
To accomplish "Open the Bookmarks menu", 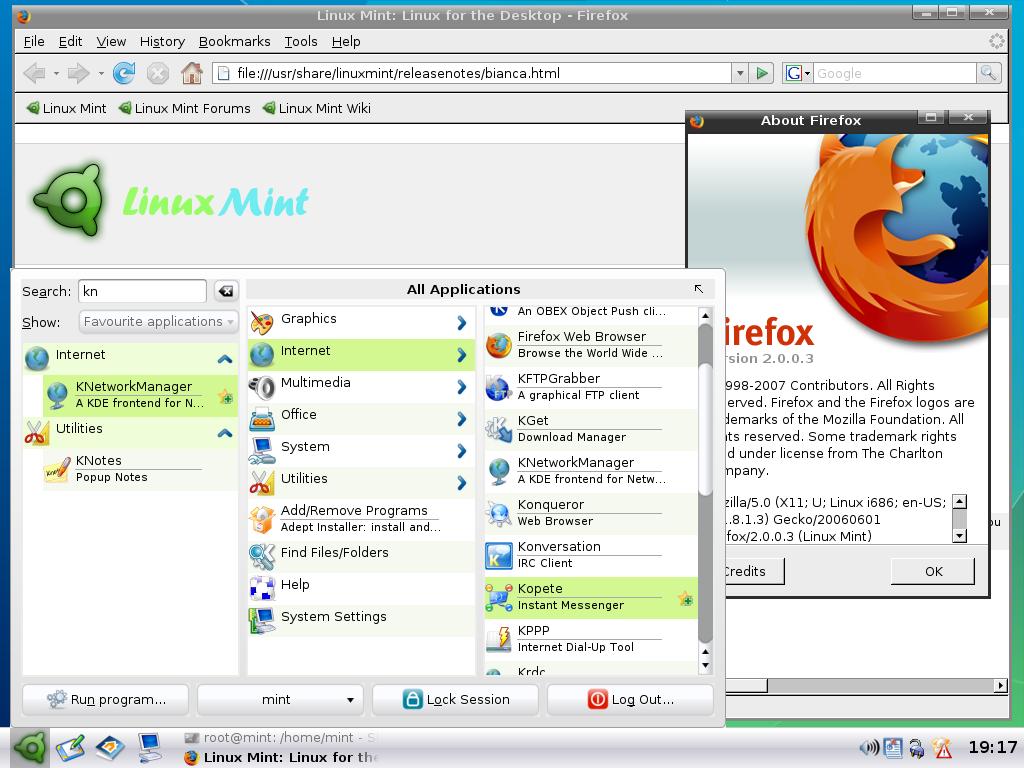I will click(x=234, y=42).
